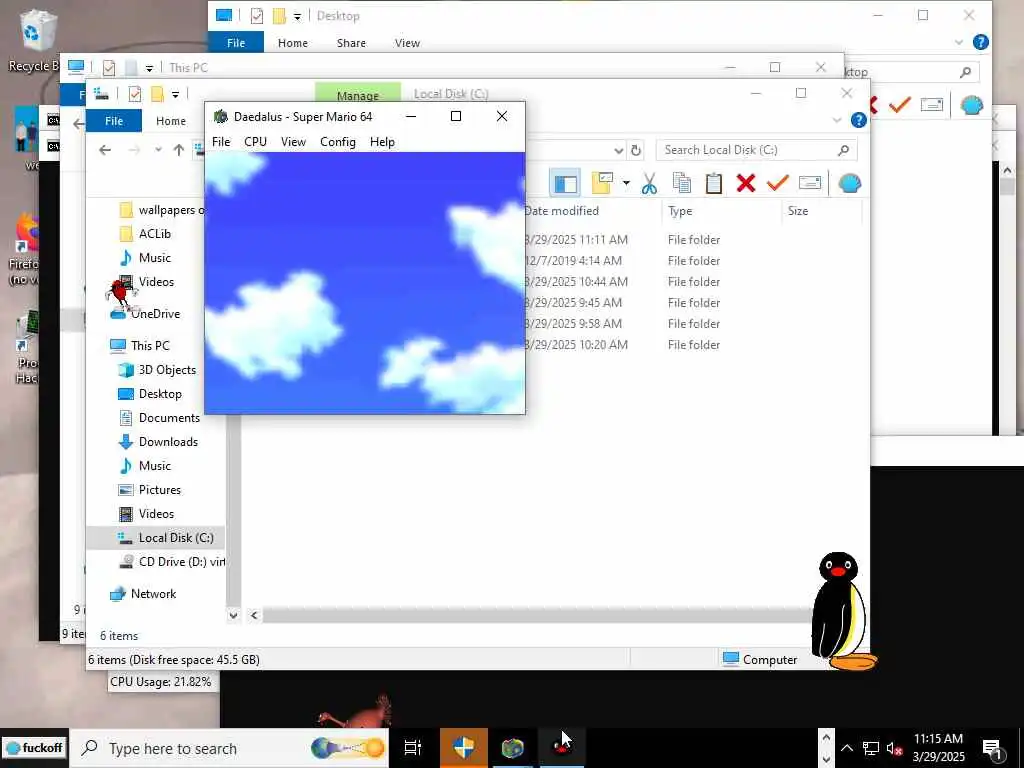Image resolution: width=1024 pixels, height=768 pixels.
Task: Click the blue shell icon in Local Disk toolbar
Action: point(849,184)
